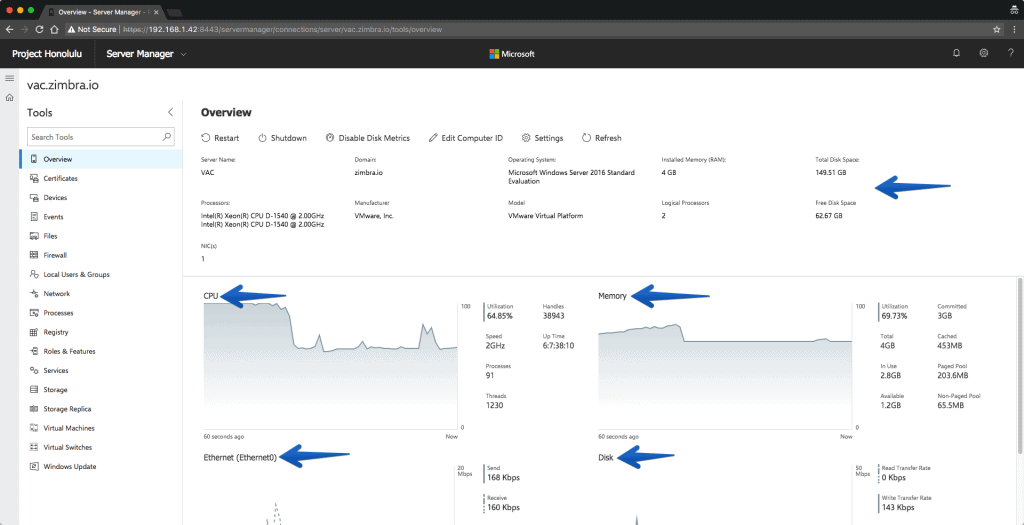Viewport: 1024px width, 525px height.
Task: Click the Memory utilization 69.73% value
Action: [895, 316]
